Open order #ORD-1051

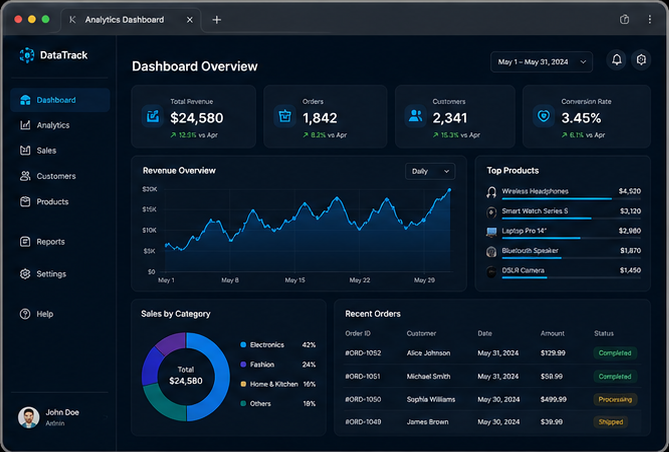[x=363, y=376]
